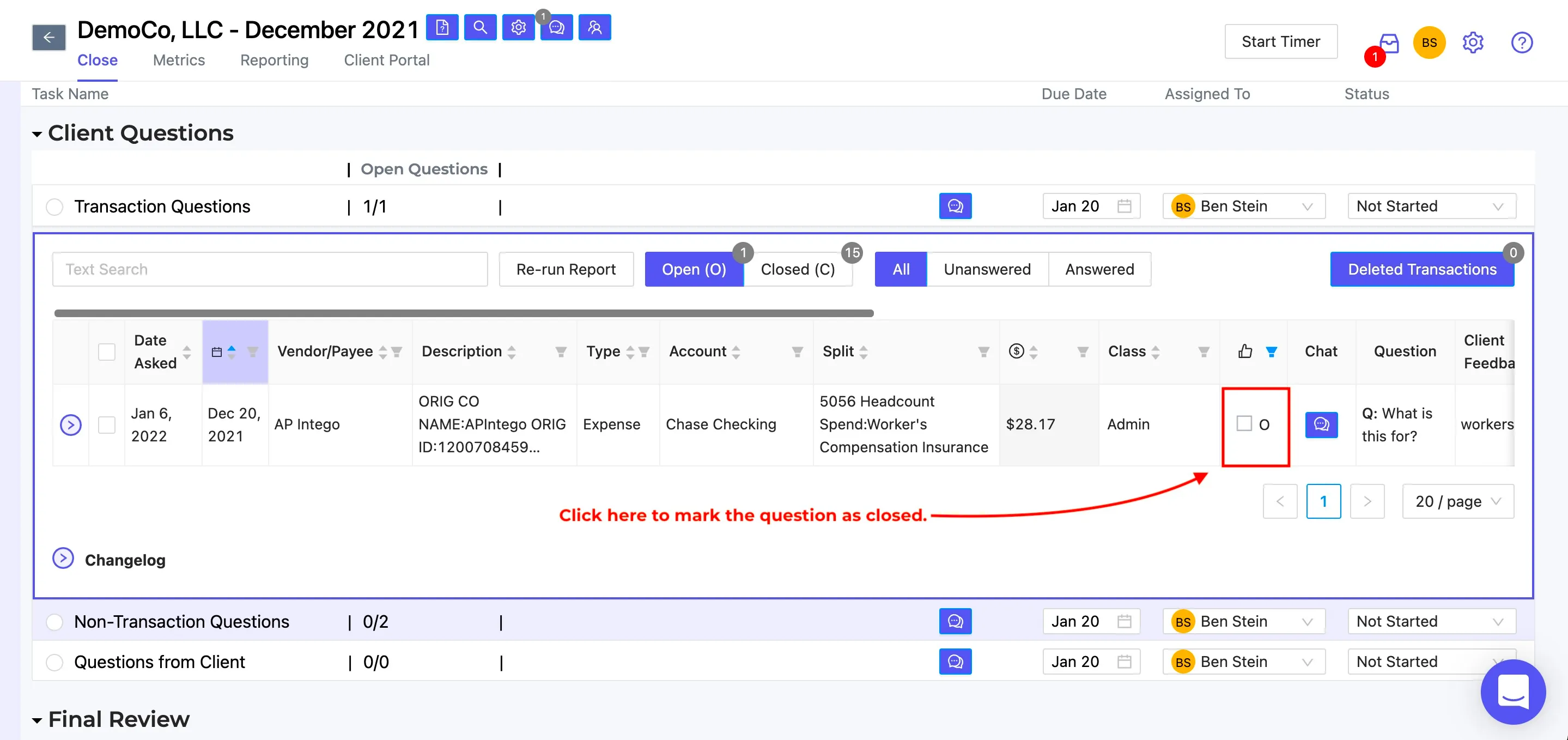This screenshot has width=1568, height=740.
Task: Open the gear icon beside the title
Action: pos(519,27)
